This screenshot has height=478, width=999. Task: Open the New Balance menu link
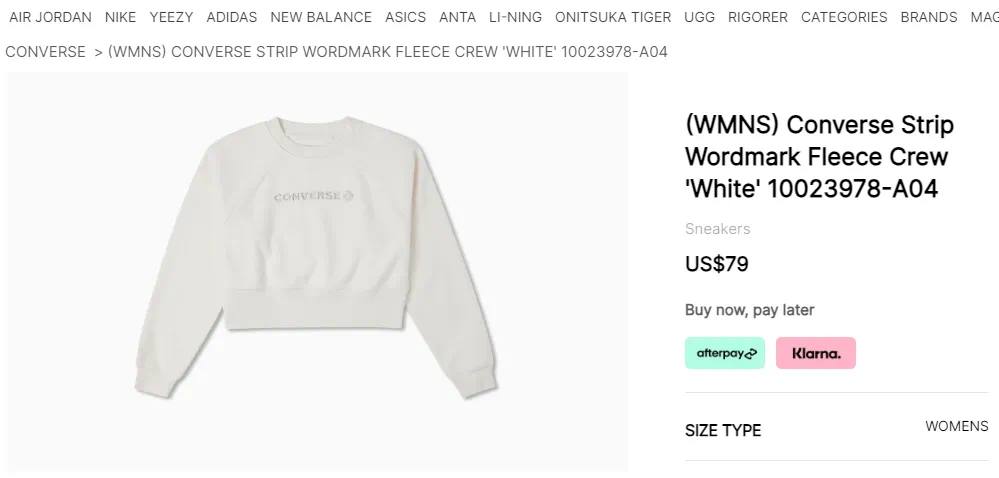pyautogui.click(x=321, y=17)
